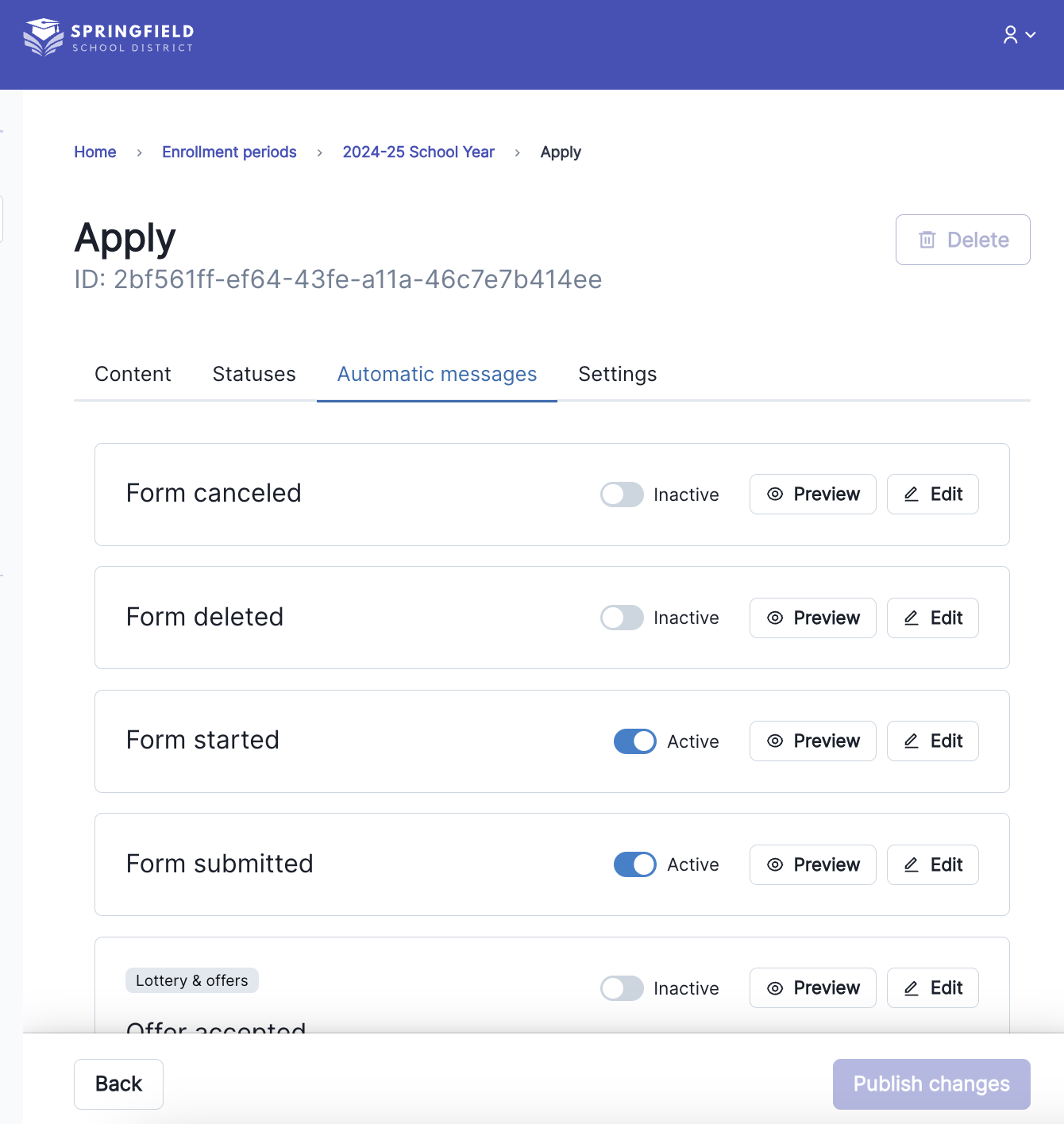Click eye icon in Form deleted Preview
The width and height of the screenshot is (1064, 1124).
pyautogui.click(x=775, y=618)
